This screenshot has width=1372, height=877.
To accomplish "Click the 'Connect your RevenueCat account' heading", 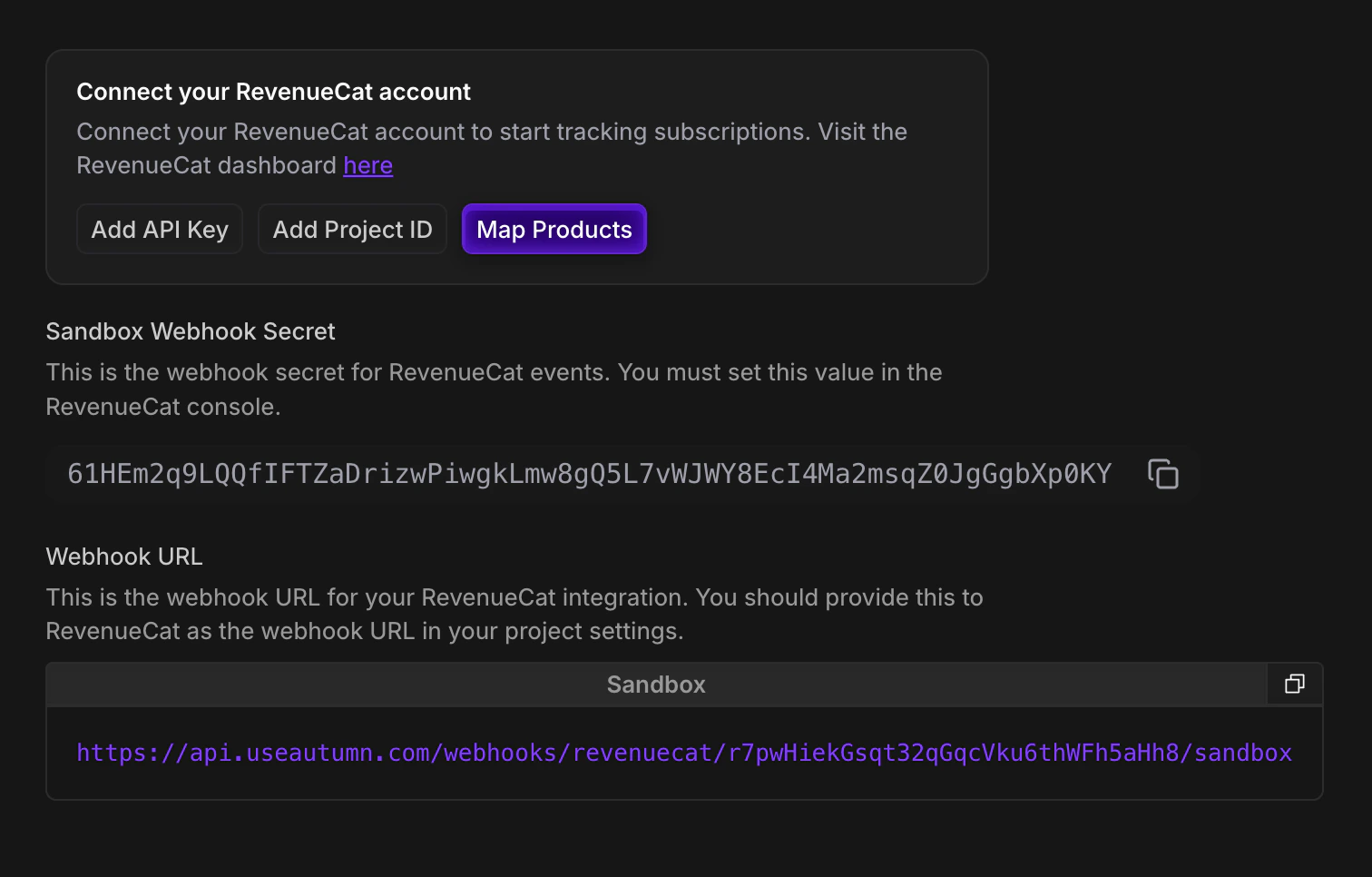I will coord(273,92).
